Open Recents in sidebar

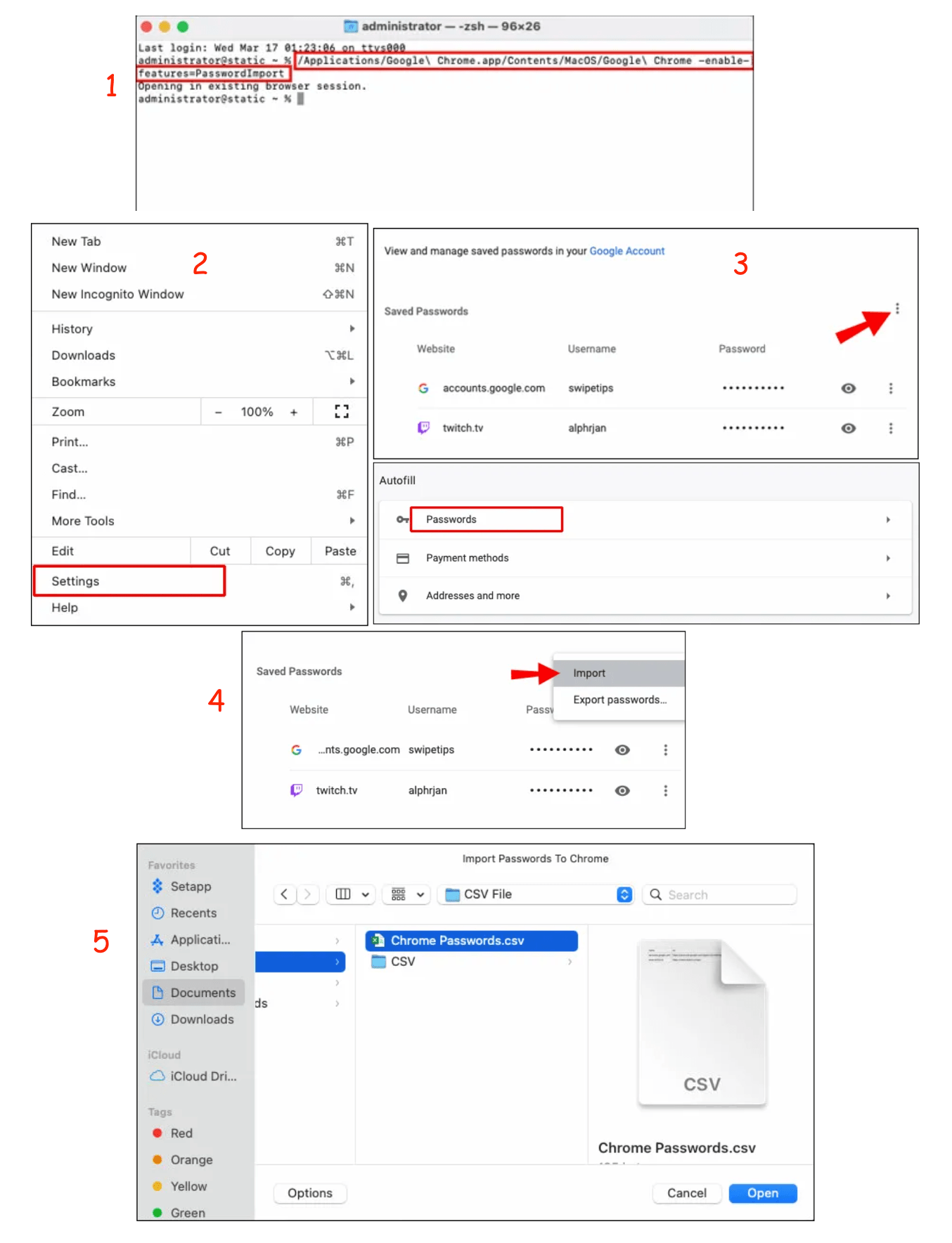tap(193, 913)
